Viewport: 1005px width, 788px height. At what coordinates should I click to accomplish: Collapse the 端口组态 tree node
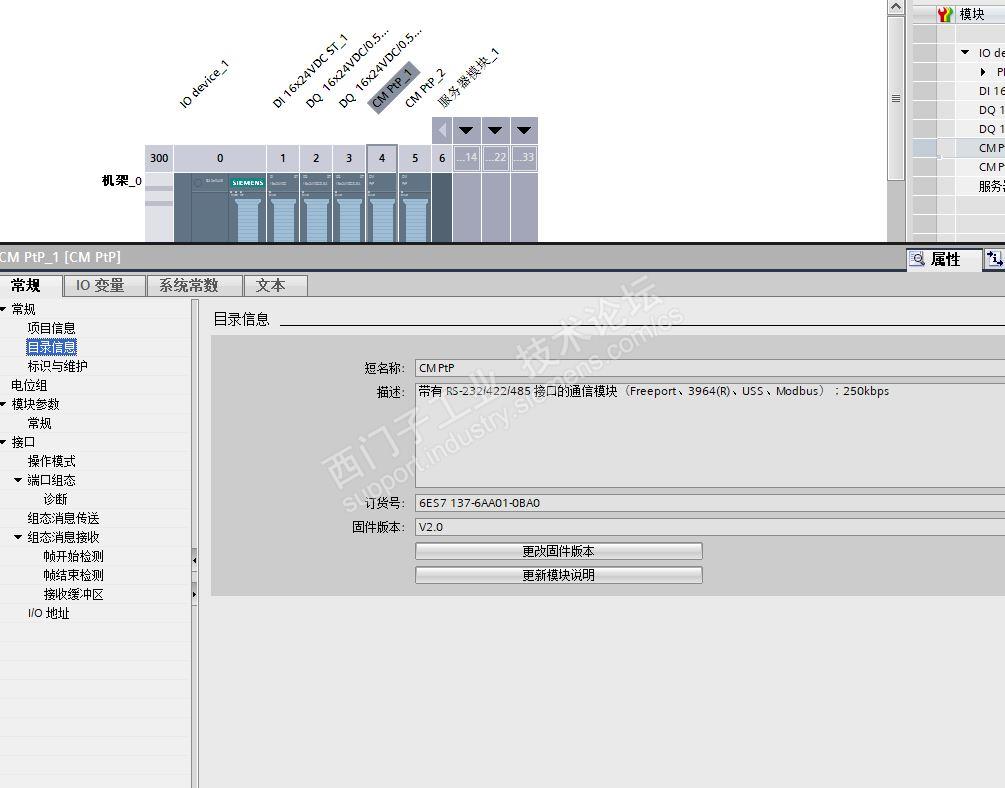[18, 480]
